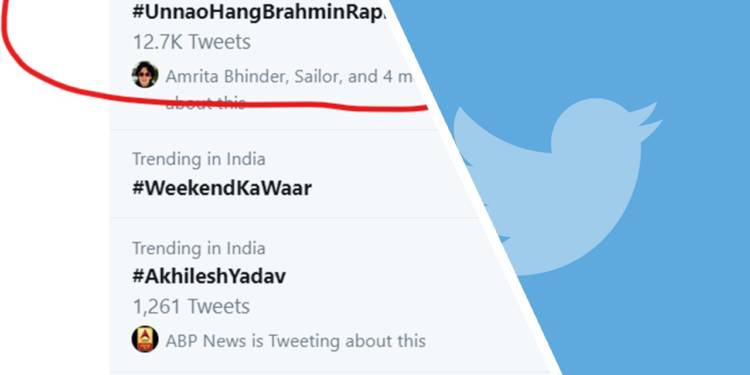Open the #AkhileshYadav trending hashtag
750x375 pixels.
(209, 276)
